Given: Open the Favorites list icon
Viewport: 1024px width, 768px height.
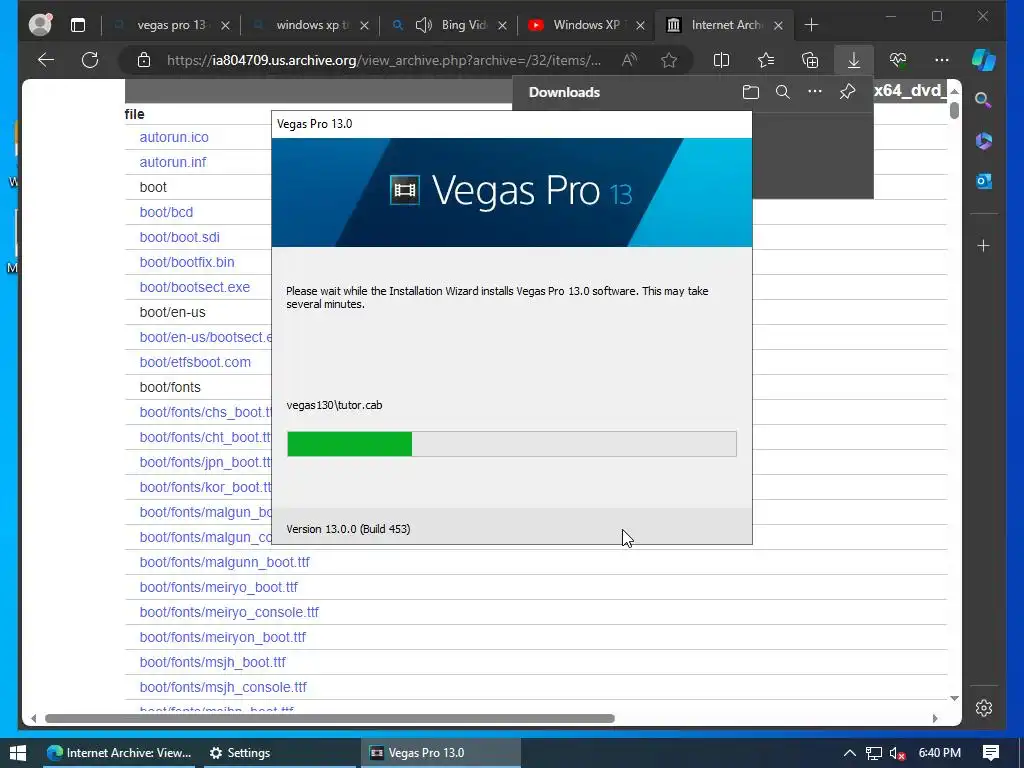Looking at the screenshot, I should click(766, 60).
